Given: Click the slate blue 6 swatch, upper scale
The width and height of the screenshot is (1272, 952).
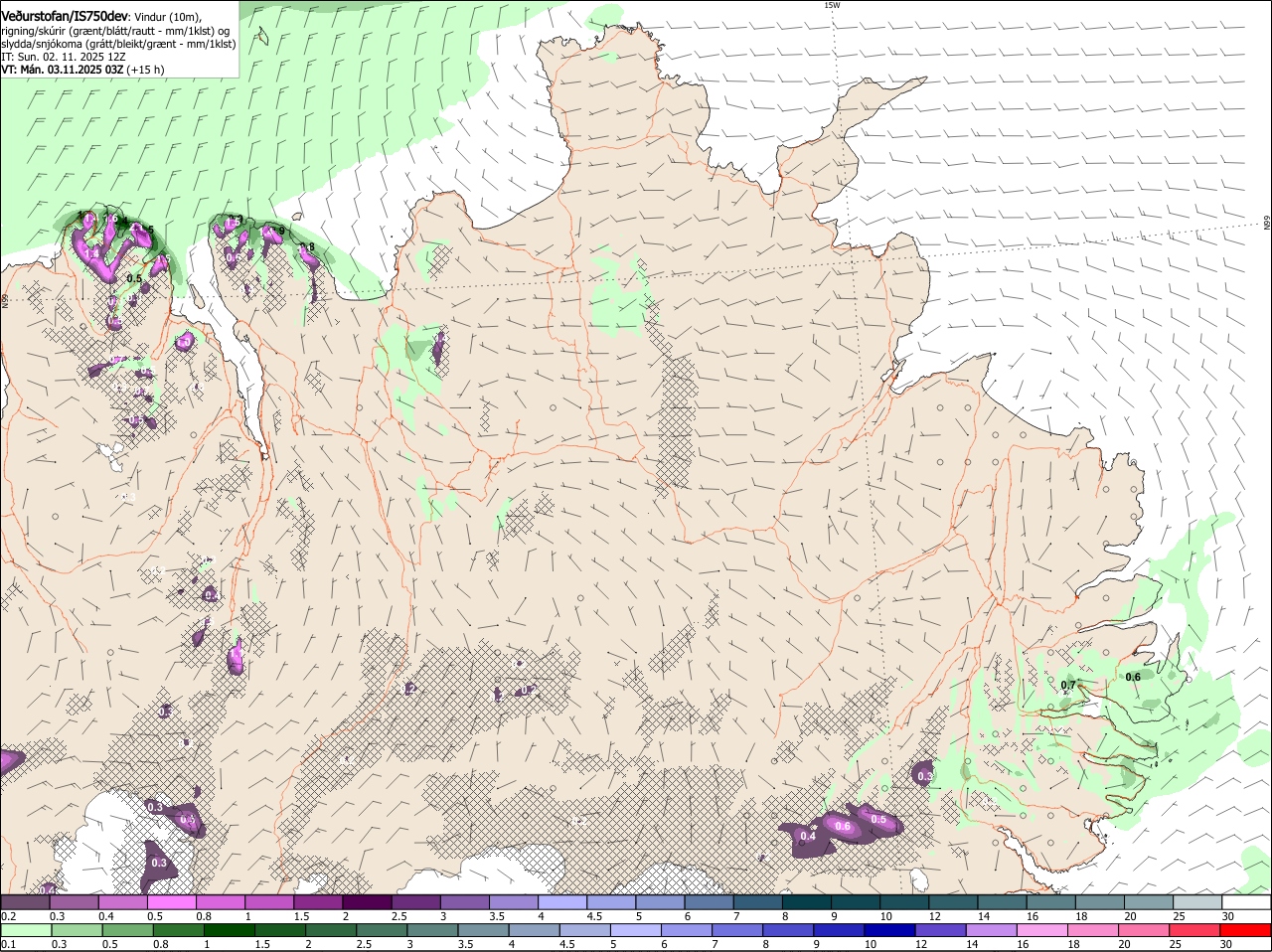Looking at the screenshot, I should [x=709, y=902].
